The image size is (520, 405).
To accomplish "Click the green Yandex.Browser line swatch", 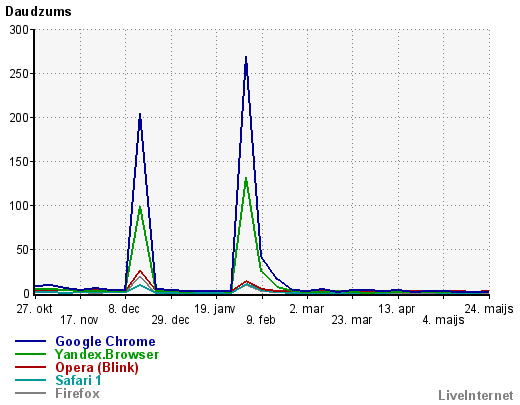I will click(30, 354).
